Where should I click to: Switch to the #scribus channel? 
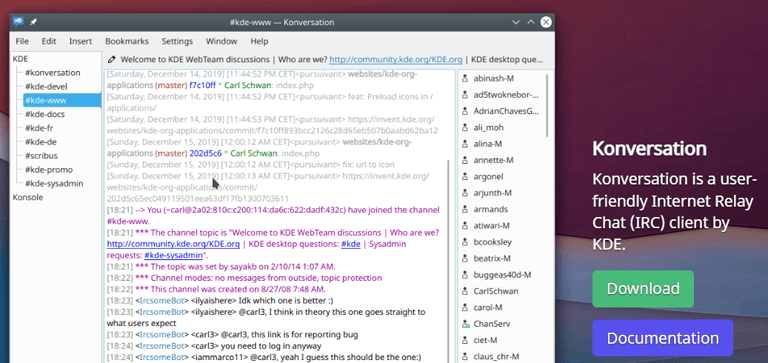click(41, 156)
